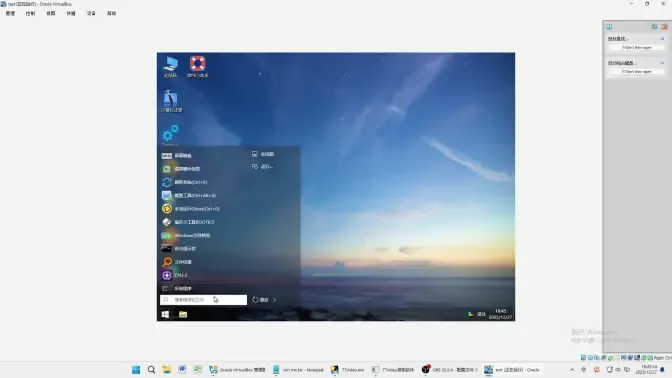Open 此电脑 in start menu right column

[263, 154]
